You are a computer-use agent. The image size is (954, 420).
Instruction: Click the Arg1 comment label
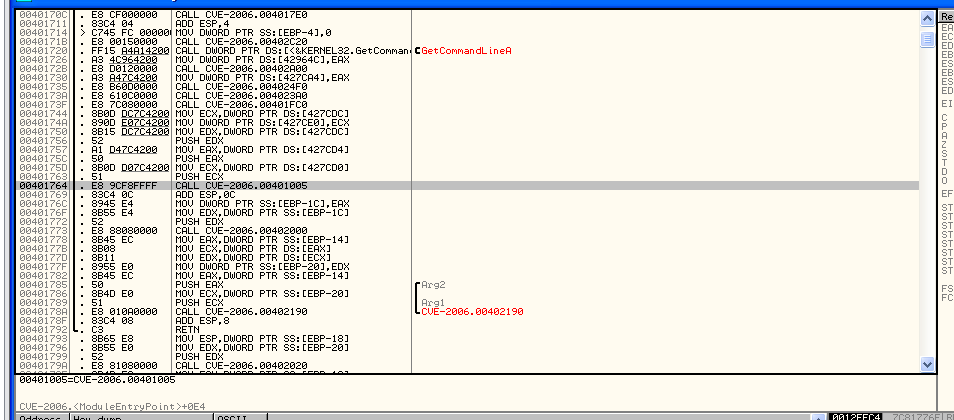[433, 303]
